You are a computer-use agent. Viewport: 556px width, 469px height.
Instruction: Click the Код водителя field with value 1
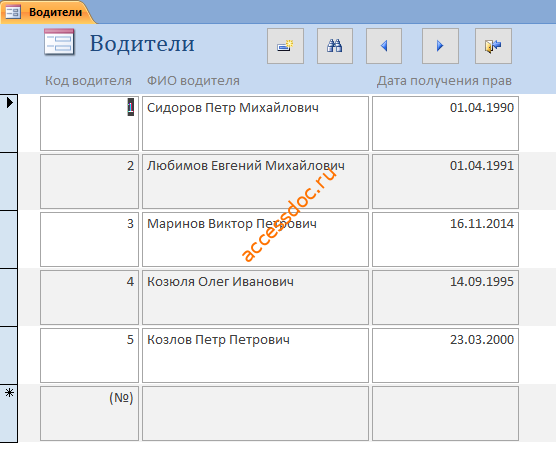89,123
